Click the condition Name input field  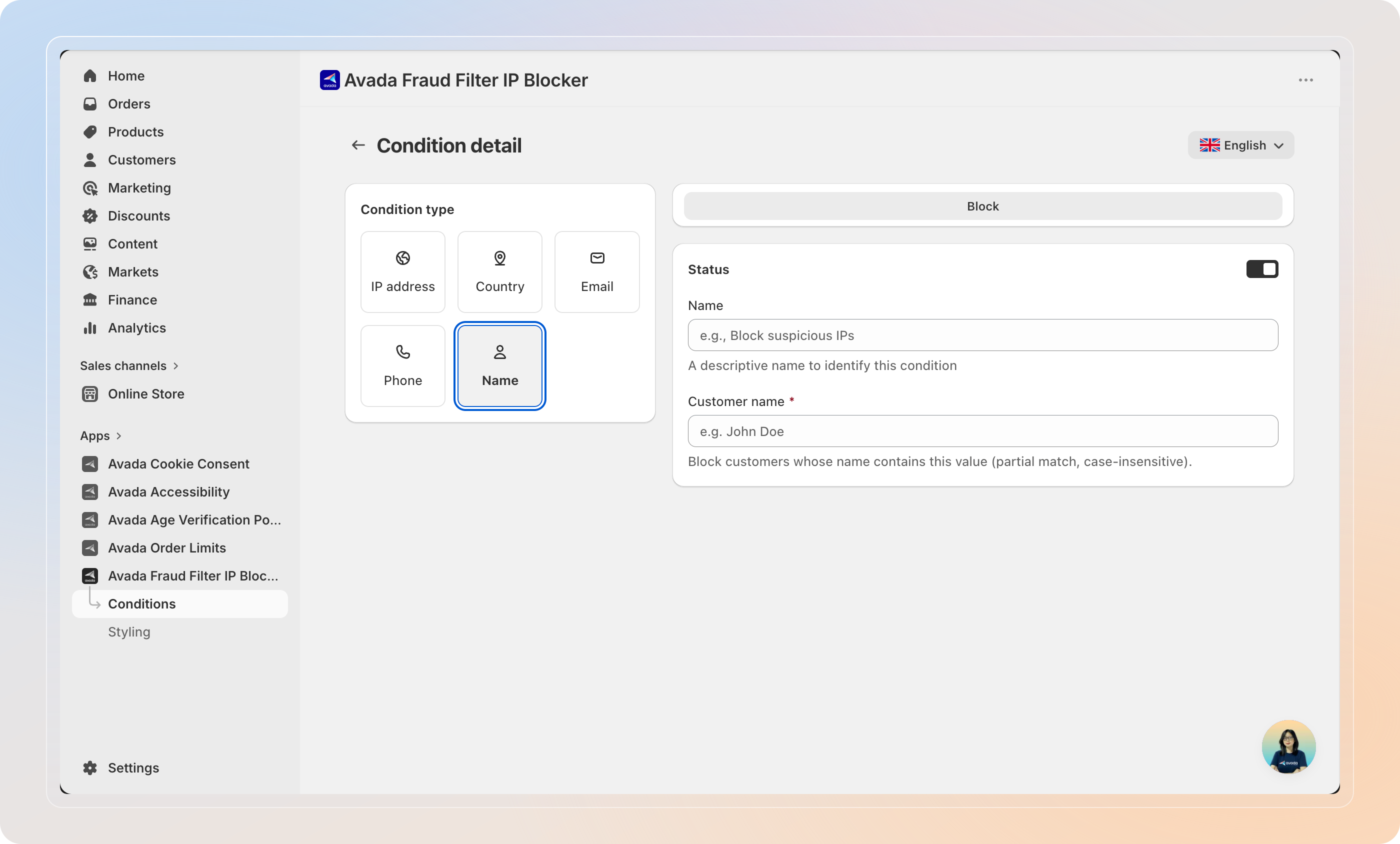[983, 335]
